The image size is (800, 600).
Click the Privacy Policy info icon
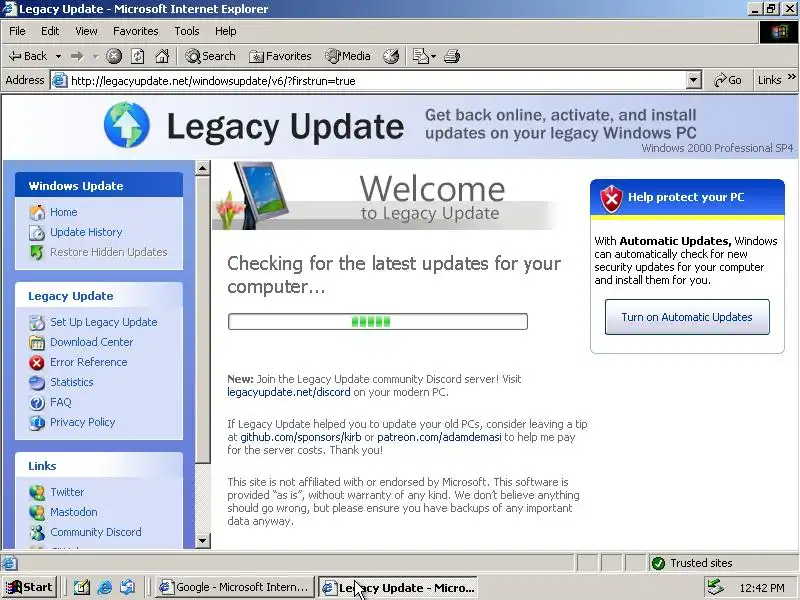pyautogui.click(x=37, y=422)
